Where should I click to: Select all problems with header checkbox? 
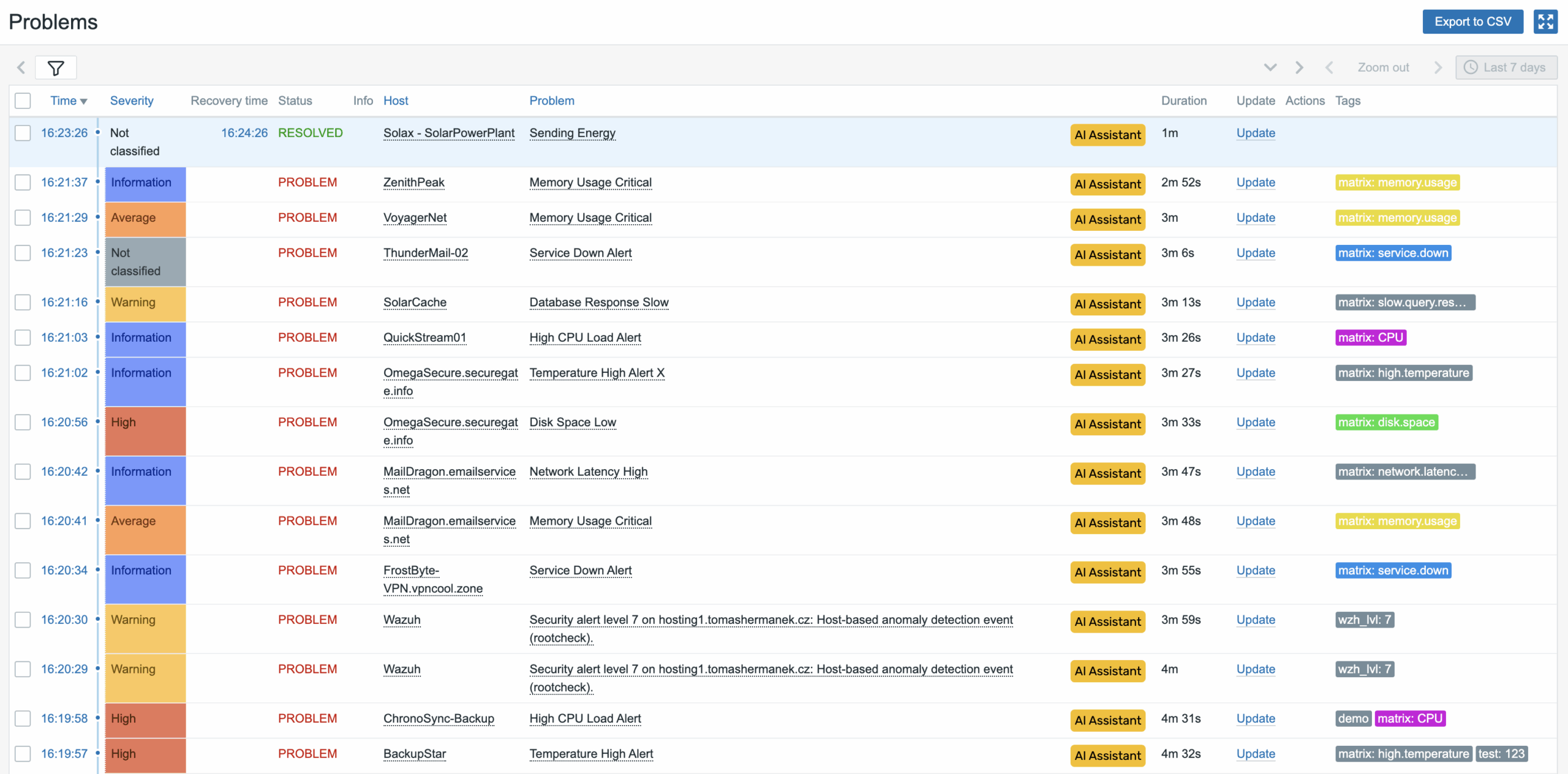pos(23,101)
